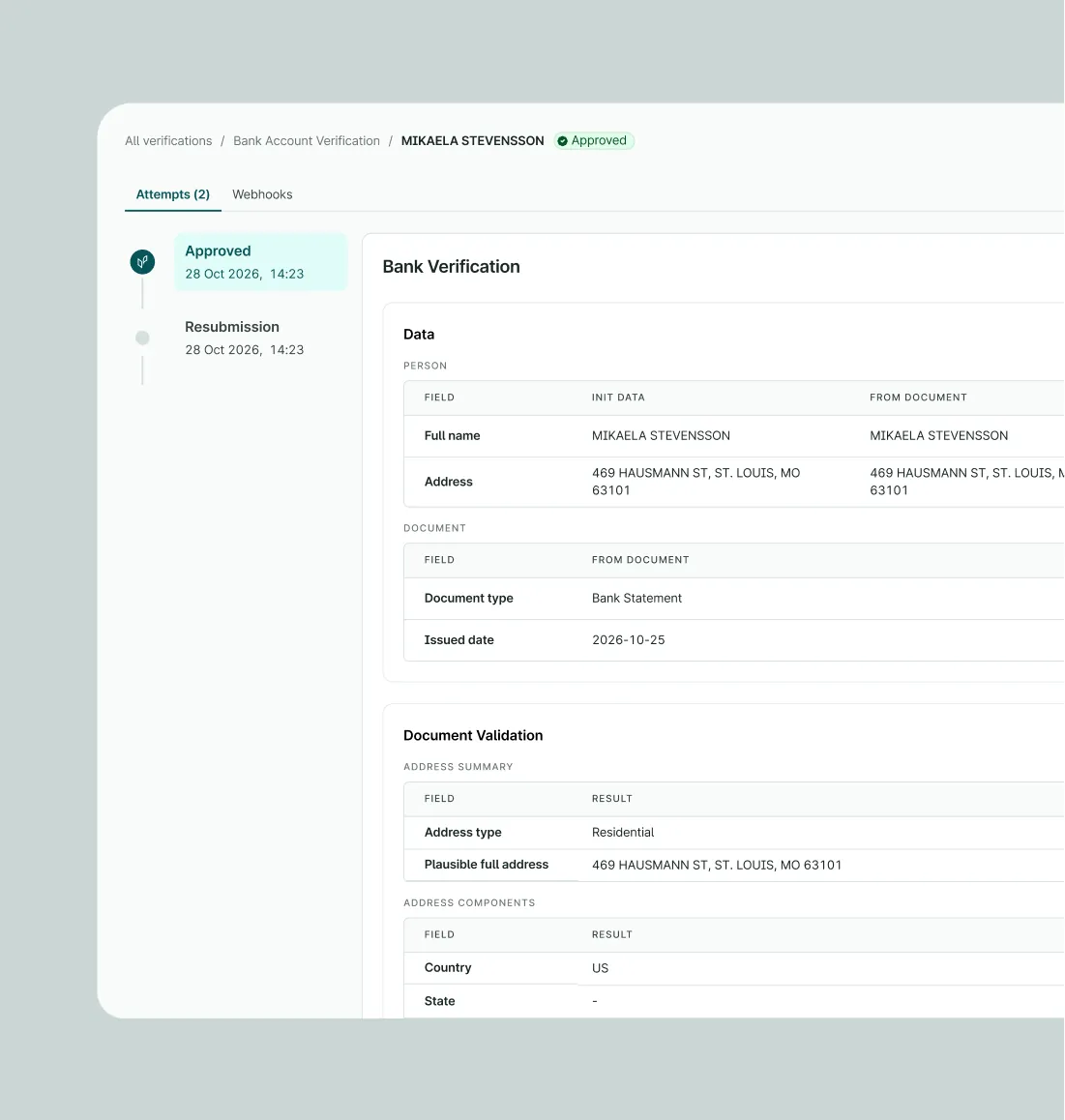Select the Residential result value
The width and height of the screenshot is (1065, 1120).
click(623, 832)
